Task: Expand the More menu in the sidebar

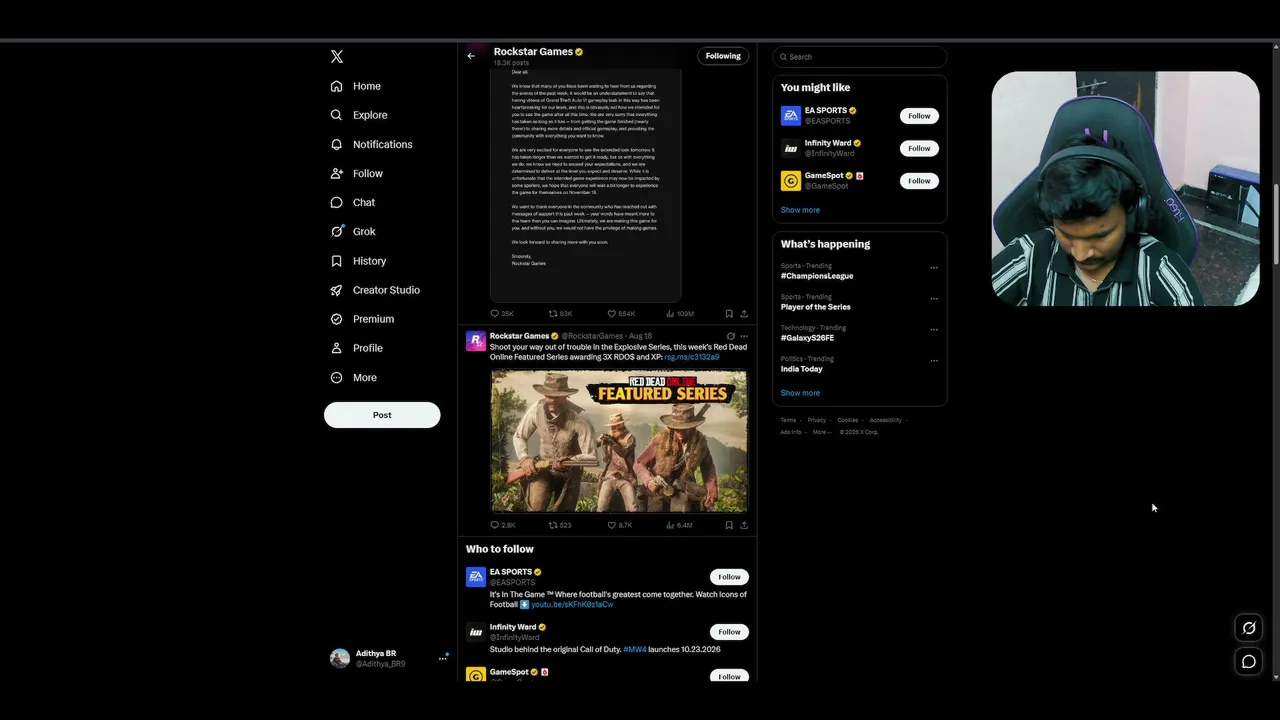Action: click(354, 378)
